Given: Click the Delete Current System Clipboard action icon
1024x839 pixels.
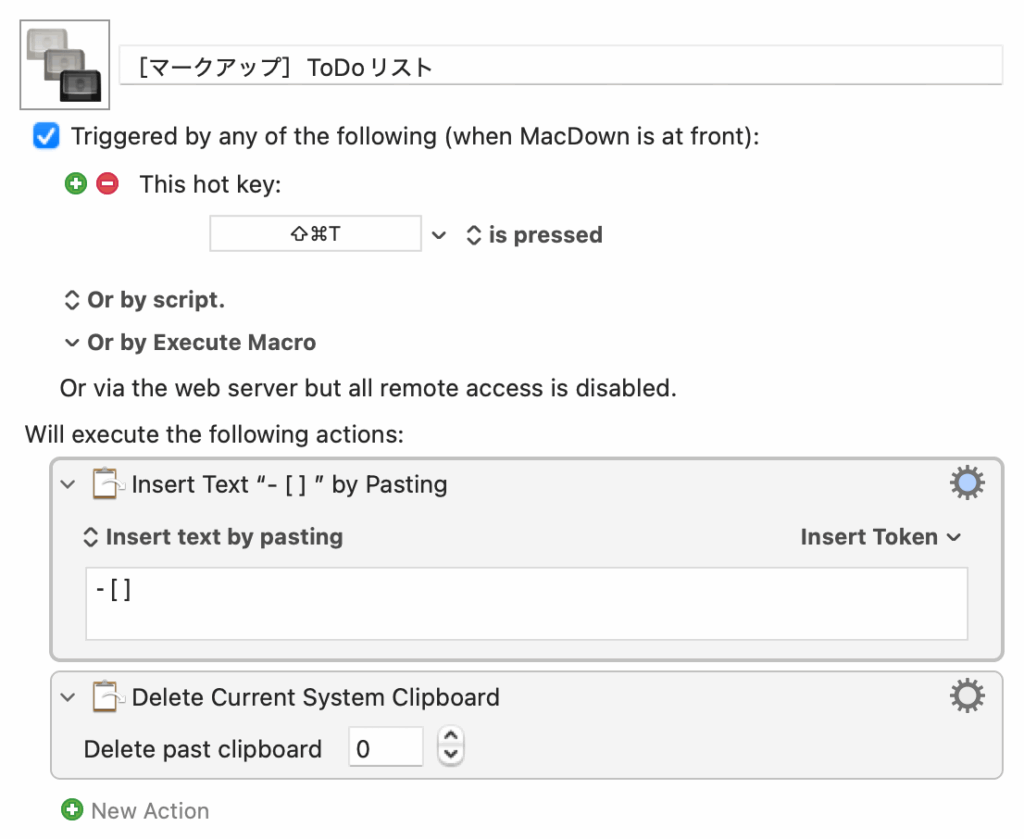Looking at the screenshot, I should pyautogui.click(x=105, y=696).
